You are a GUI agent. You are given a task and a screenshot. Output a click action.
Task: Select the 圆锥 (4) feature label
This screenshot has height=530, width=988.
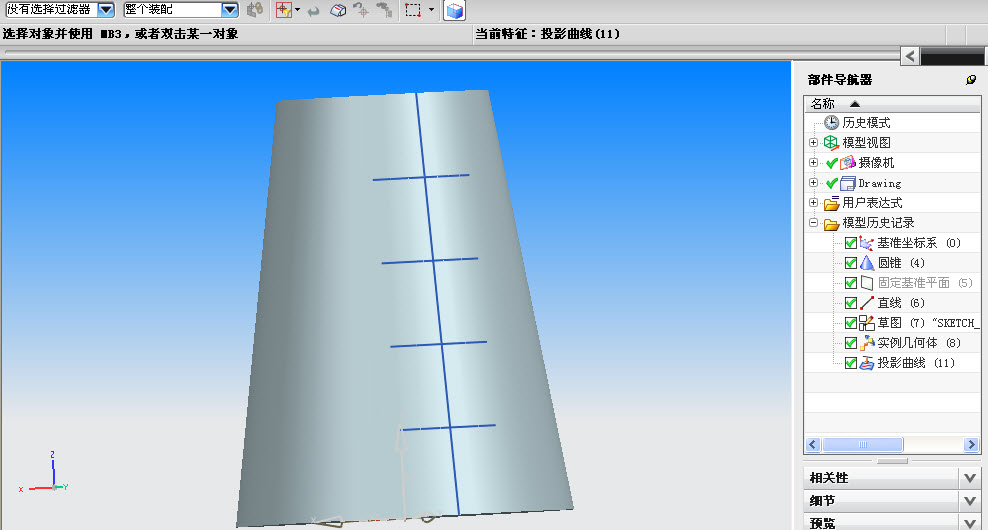[901, 263]
